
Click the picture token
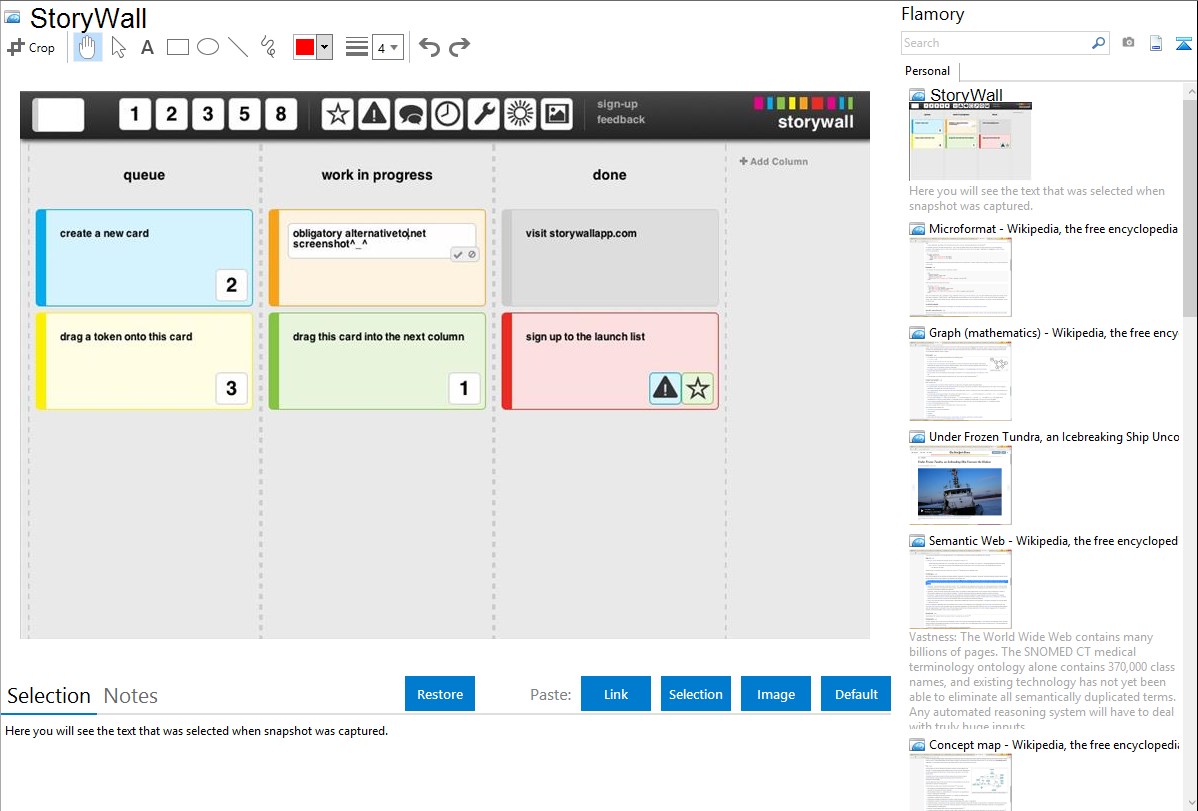[x=557, y=115]
